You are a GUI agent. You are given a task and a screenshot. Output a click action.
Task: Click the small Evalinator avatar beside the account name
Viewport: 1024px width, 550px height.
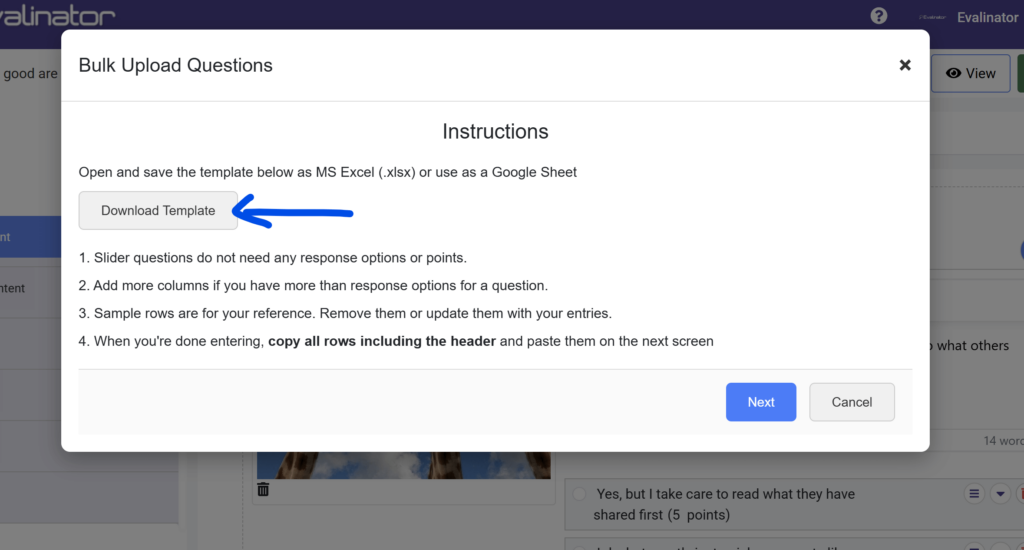click(x=932, y=17)
